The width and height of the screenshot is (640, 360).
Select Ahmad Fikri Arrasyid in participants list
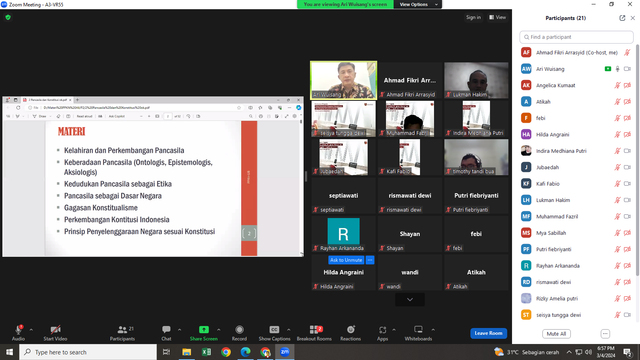click(576, 53)
